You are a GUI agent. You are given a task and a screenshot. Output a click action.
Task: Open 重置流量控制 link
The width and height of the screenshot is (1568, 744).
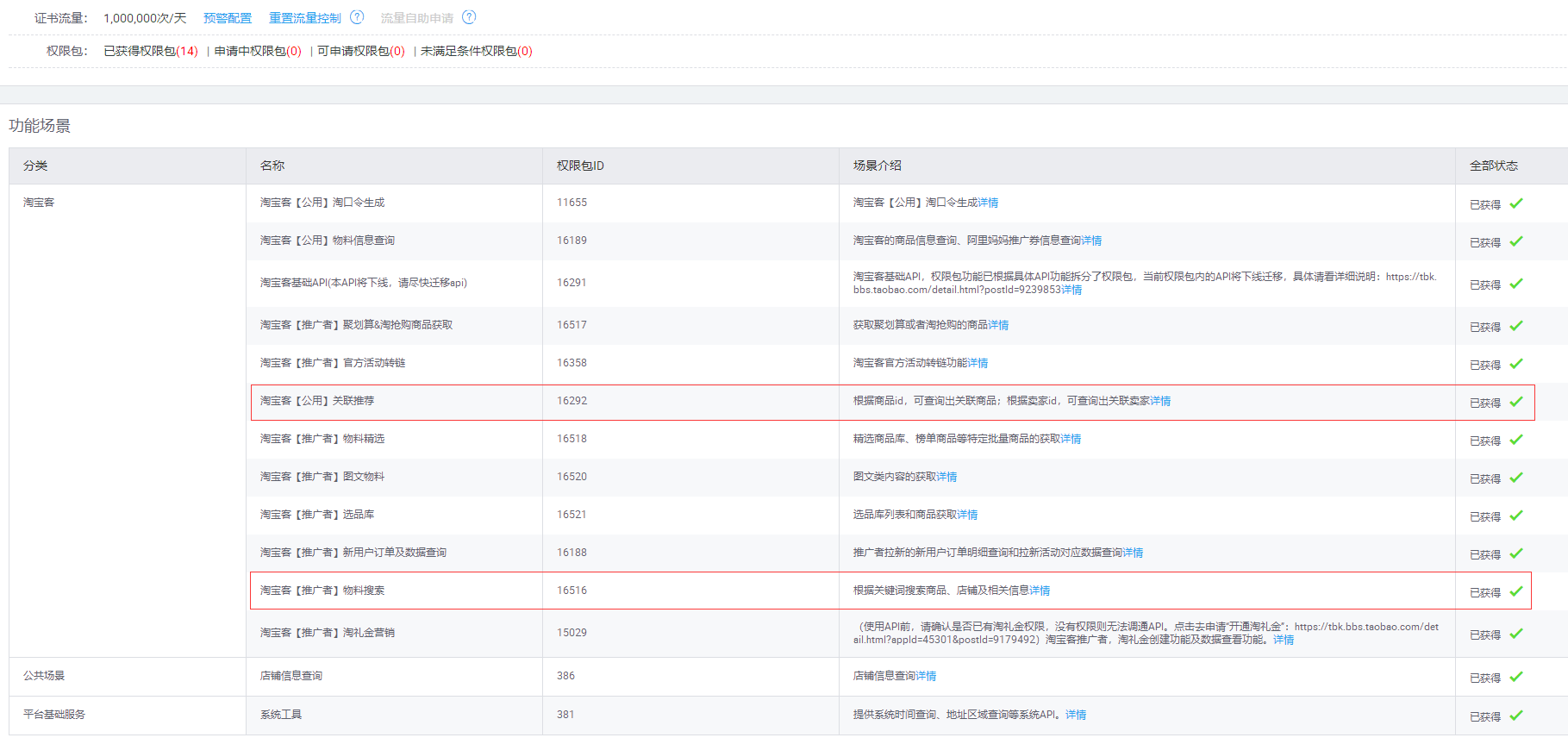[304, 18]
